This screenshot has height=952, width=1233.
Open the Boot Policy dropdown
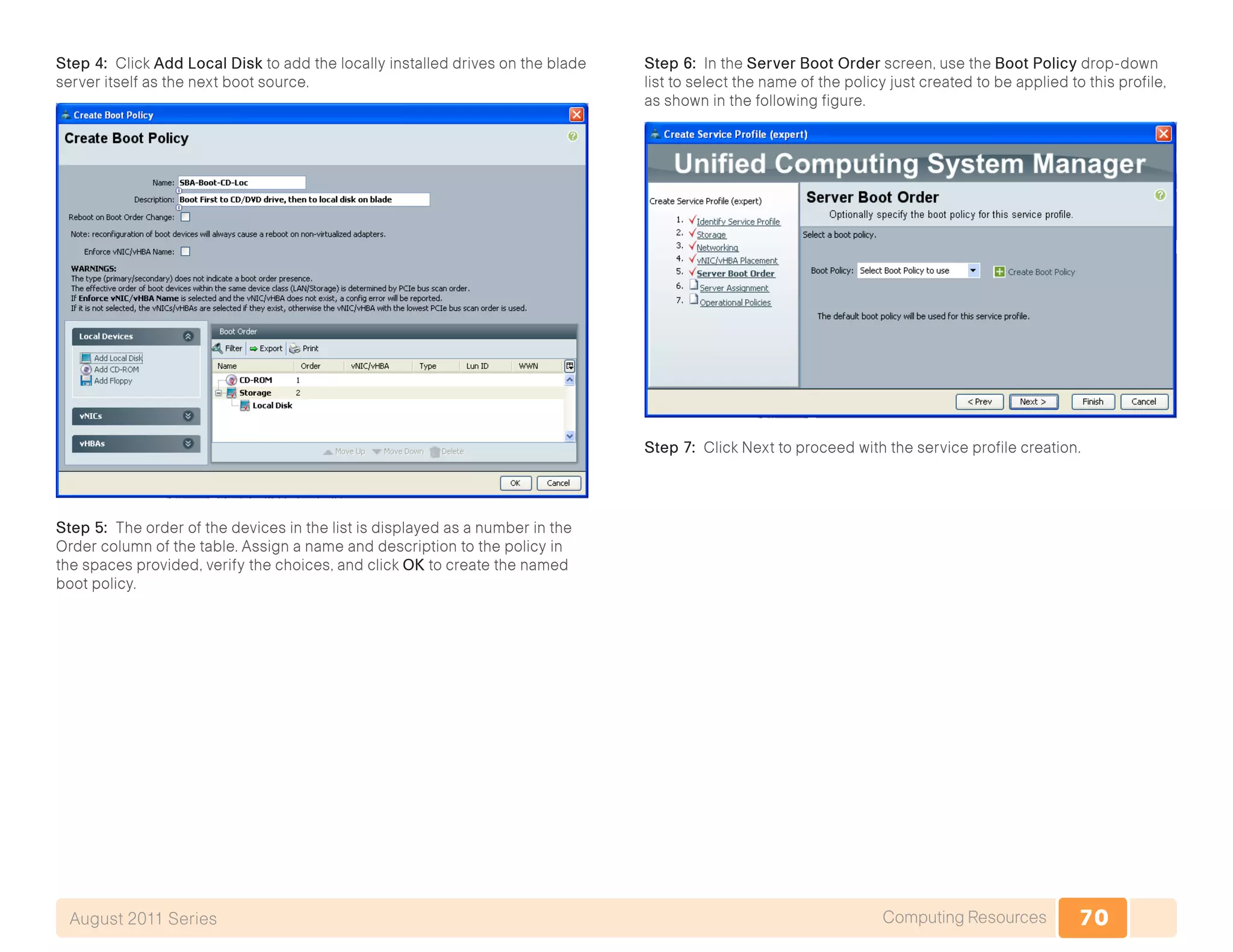pos(918,271)
